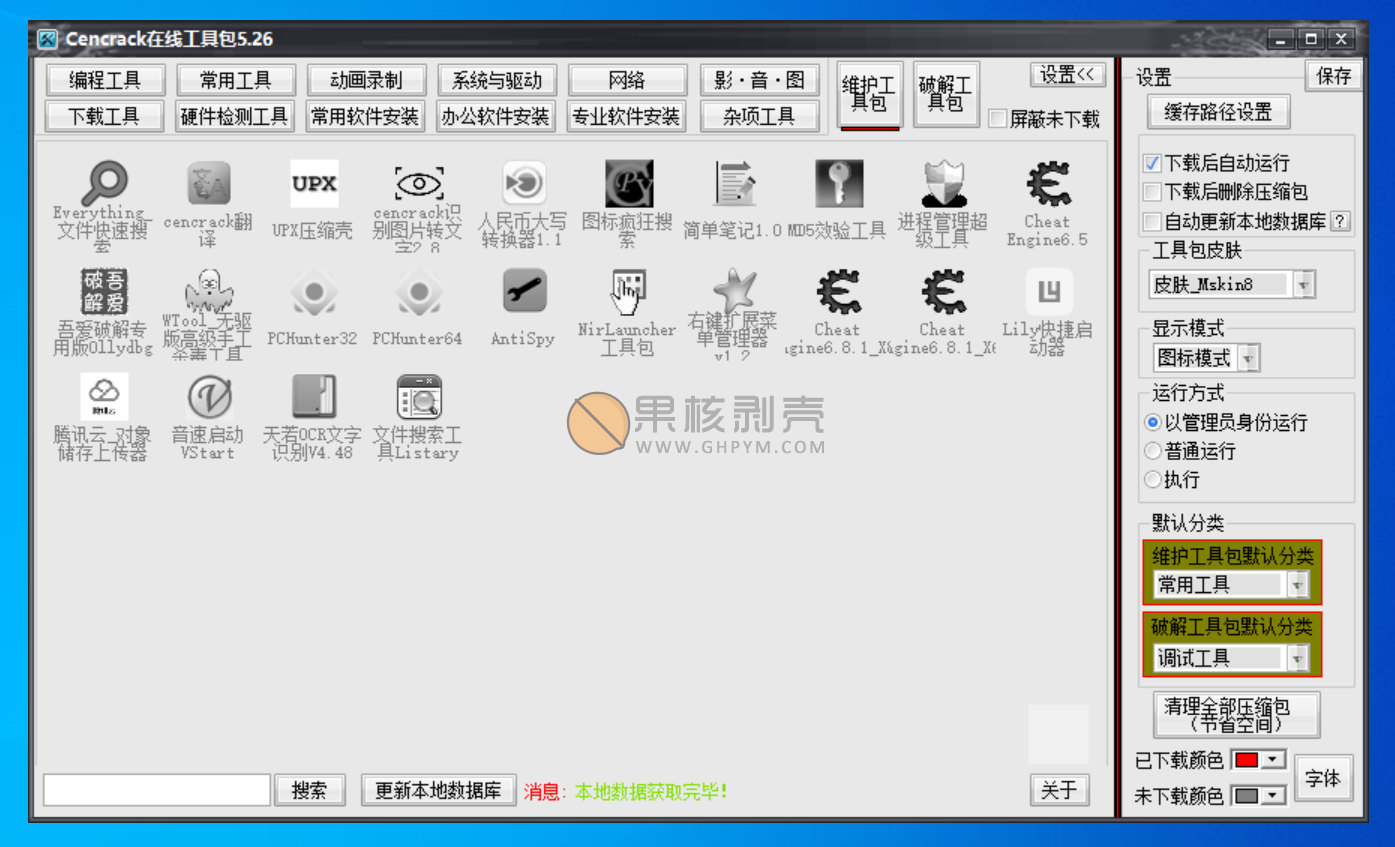Open 已下载颜色 color dropdown arrow
The height and width of the screenshot is (847, 1395).
coord(1272,760)
